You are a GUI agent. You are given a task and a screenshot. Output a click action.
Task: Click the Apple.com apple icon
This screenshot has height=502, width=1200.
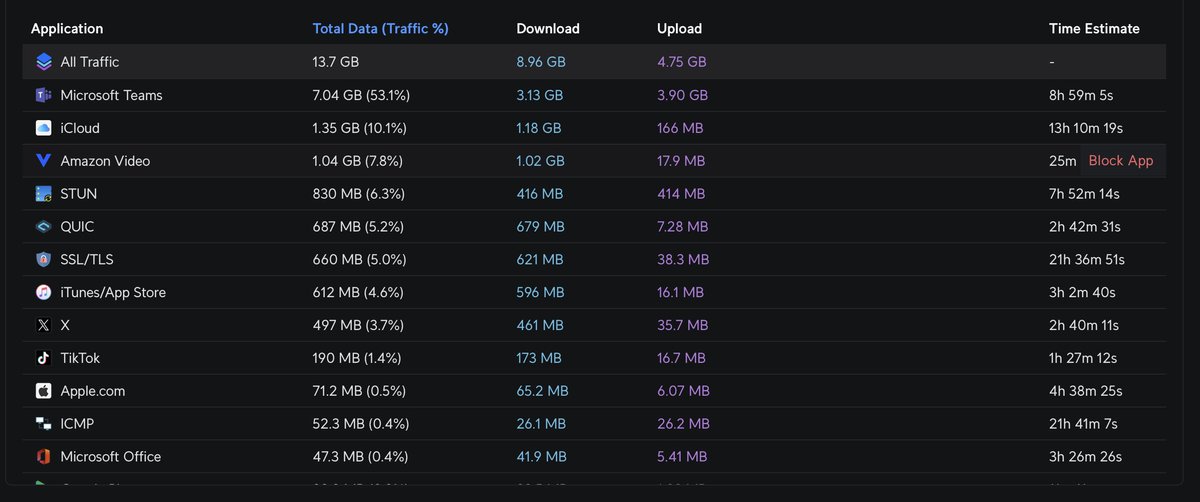click(x=43, y=391)
